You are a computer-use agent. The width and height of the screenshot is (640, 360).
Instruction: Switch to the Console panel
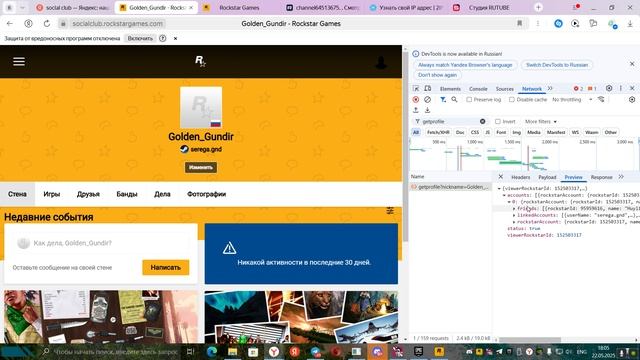coord(478,89)
